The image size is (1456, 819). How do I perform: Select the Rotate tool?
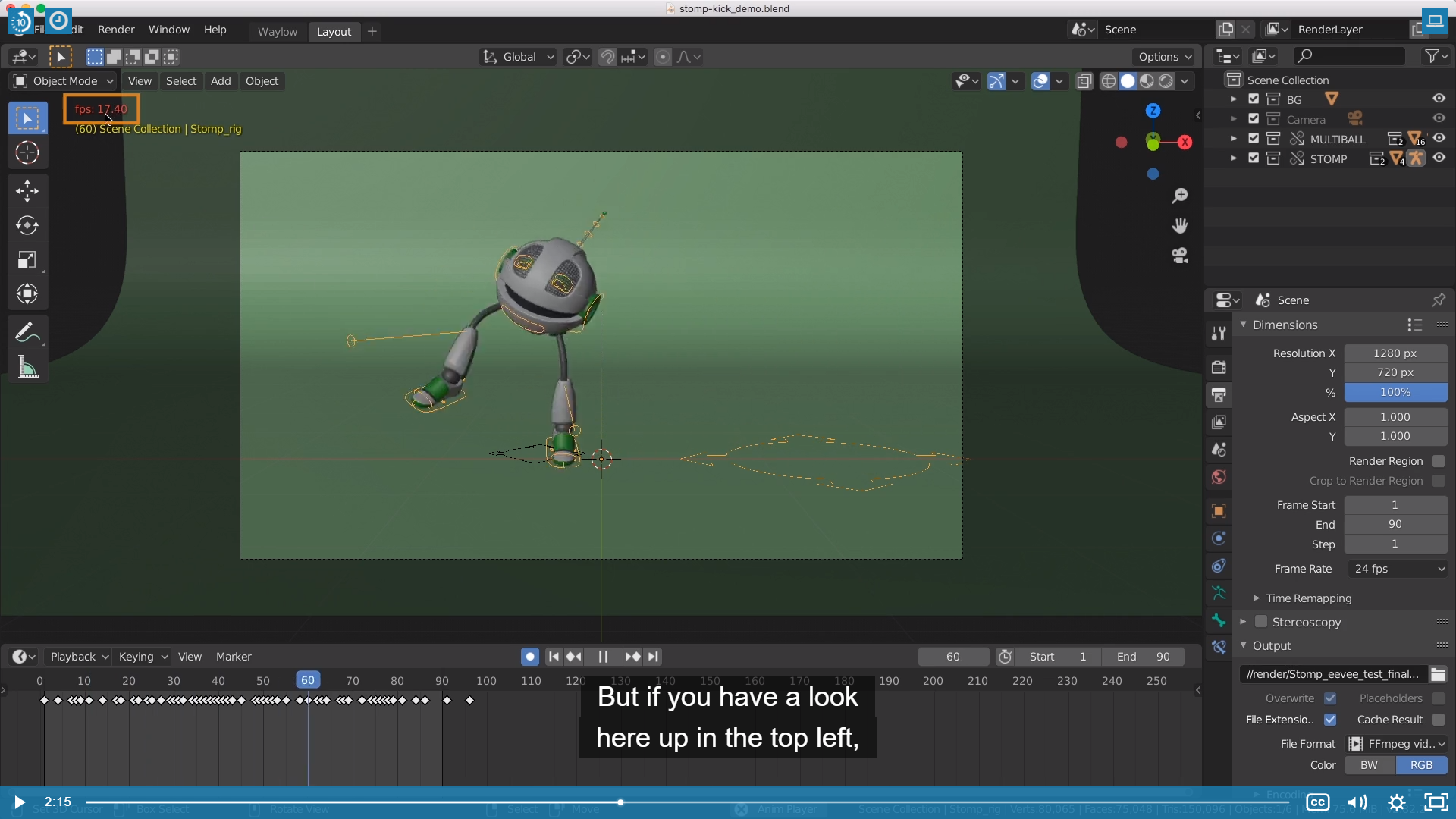[27, 225]
